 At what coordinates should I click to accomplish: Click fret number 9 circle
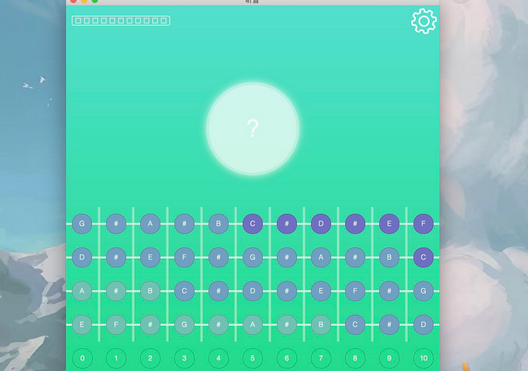tap(389, 358)
